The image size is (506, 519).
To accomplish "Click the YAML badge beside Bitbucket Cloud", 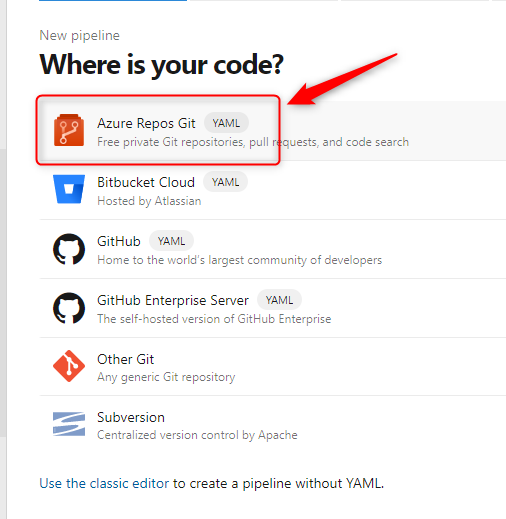I will [x=226, y=182].
